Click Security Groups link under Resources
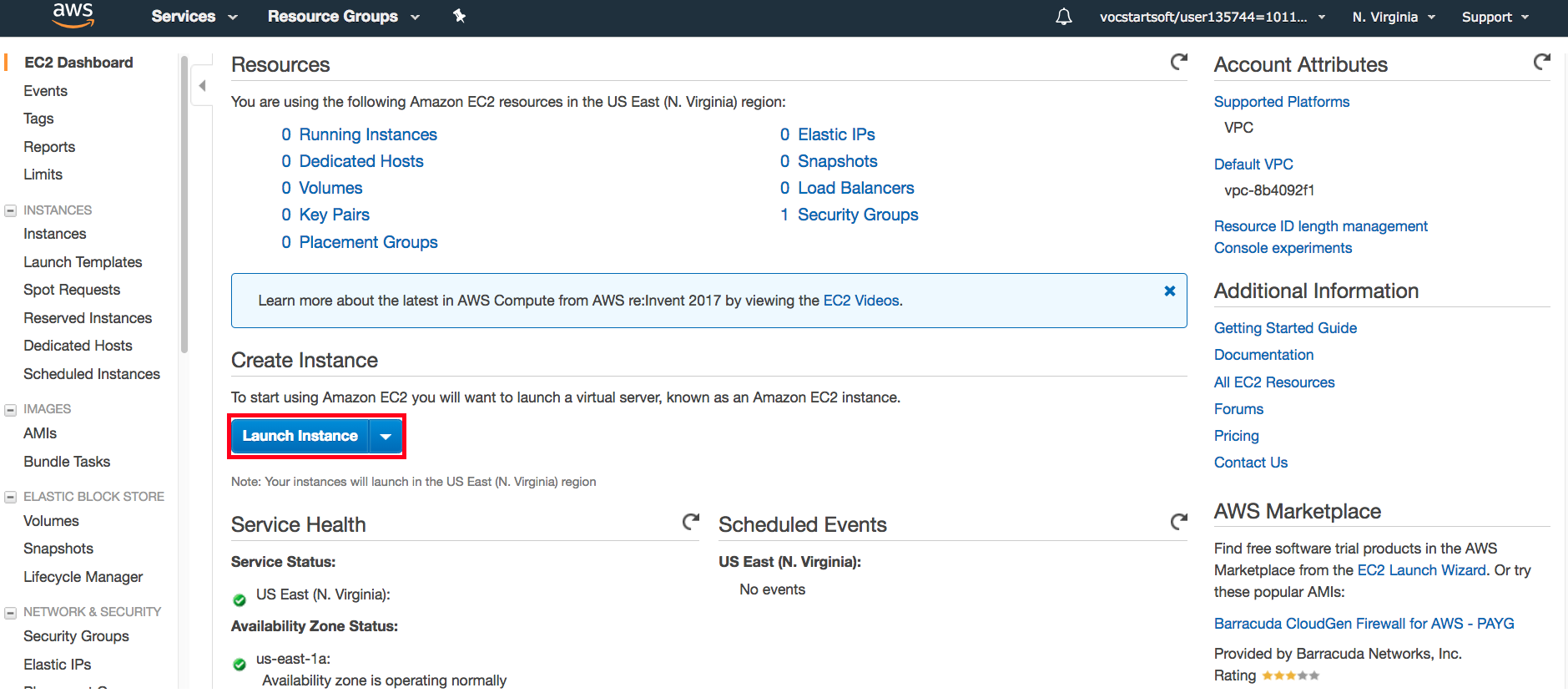Screen dimensions: 1568x693 pyautogui.click(x=858, y=215)
